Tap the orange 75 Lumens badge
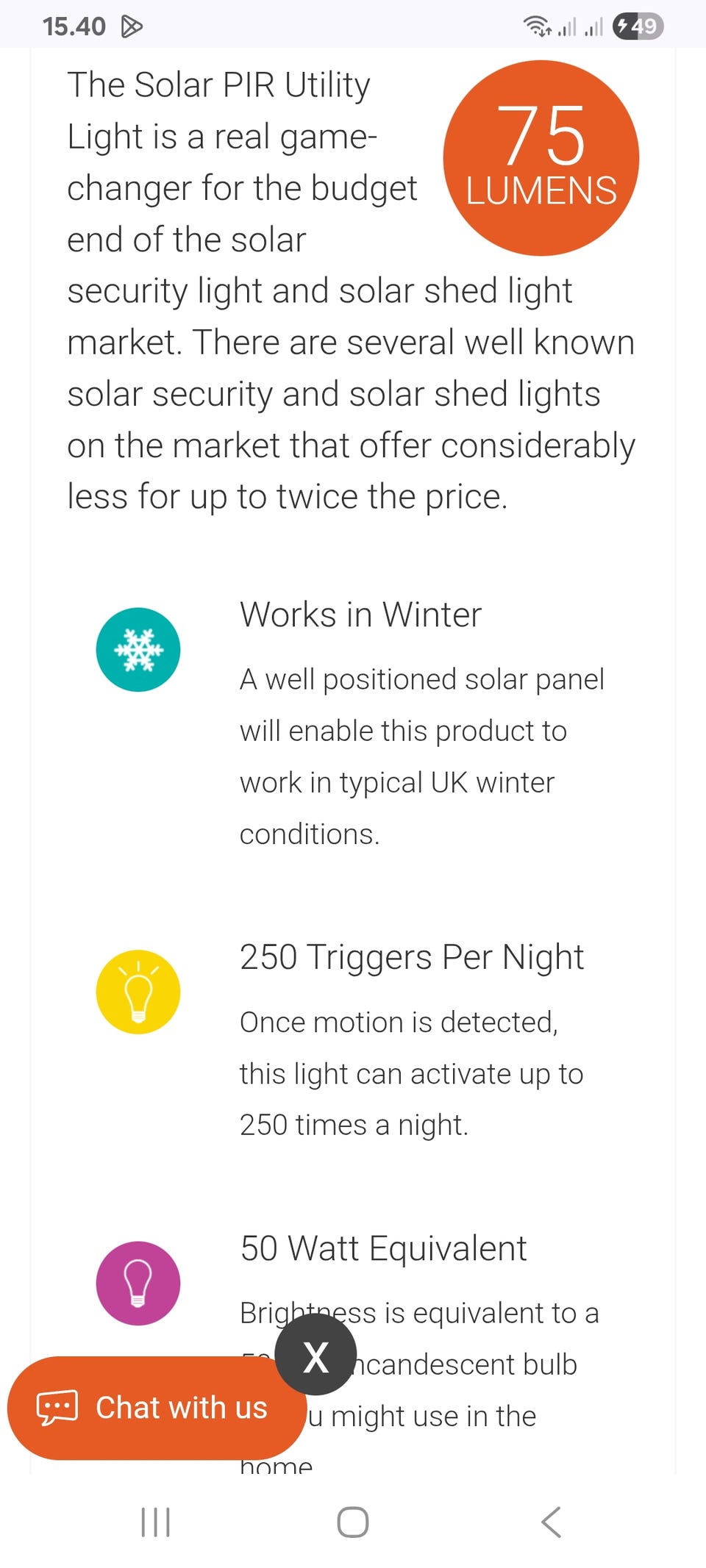The height and width of the screenshot is (1568, 706). pyautogui.click(x=541, y=158)
